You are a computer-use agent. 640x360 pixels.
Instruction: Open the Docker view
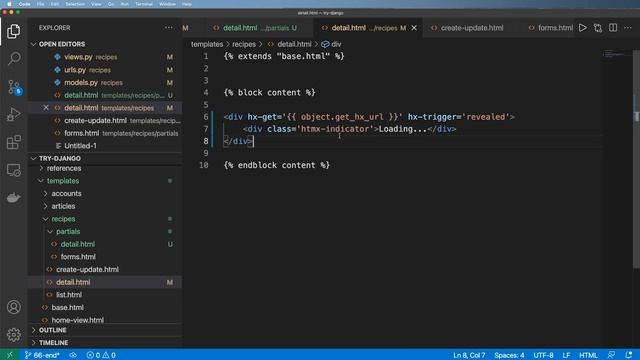[13, 198]
